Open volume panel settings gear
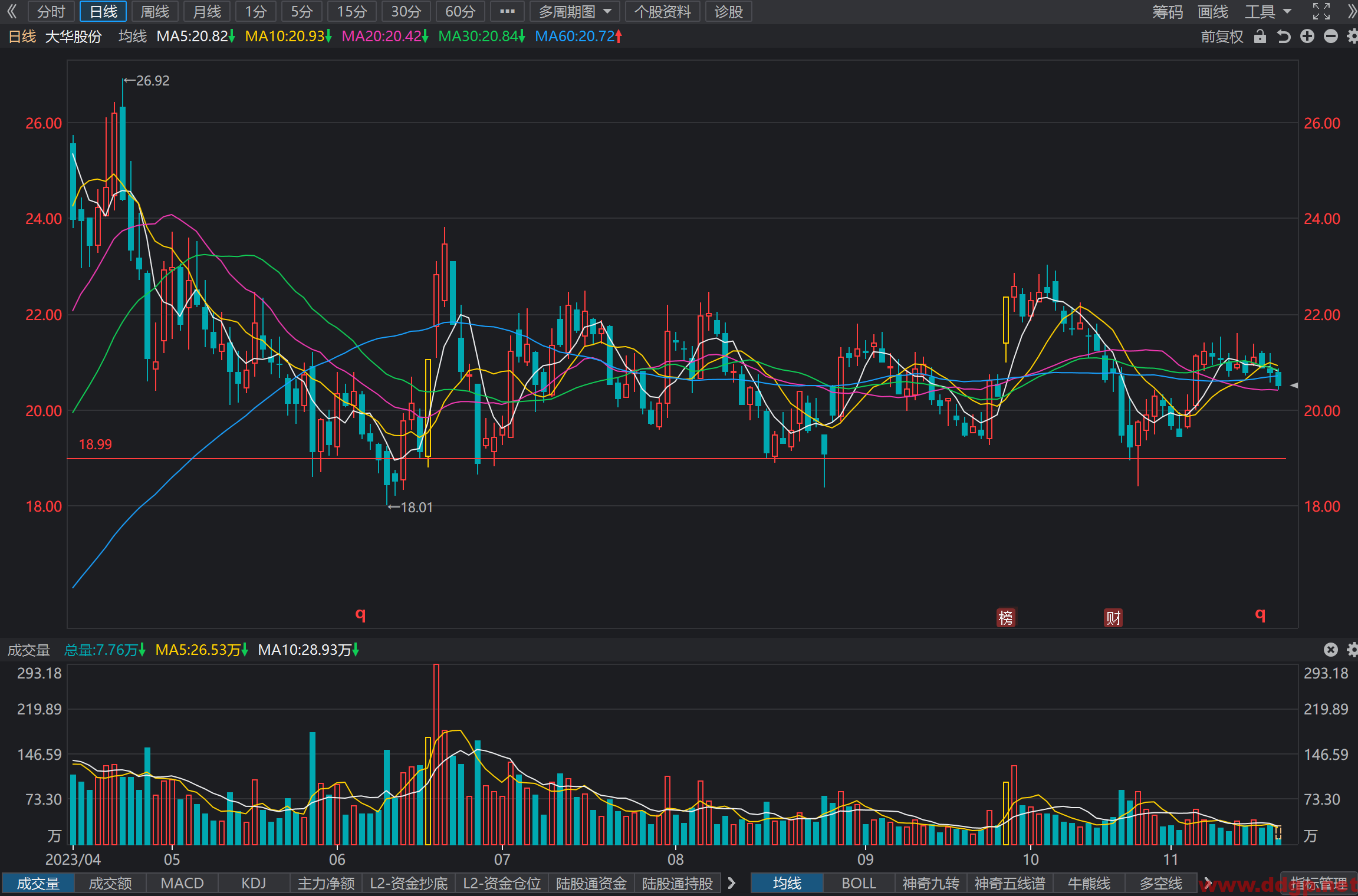The image size is (1358, 896). click(x=1353, y=650)
